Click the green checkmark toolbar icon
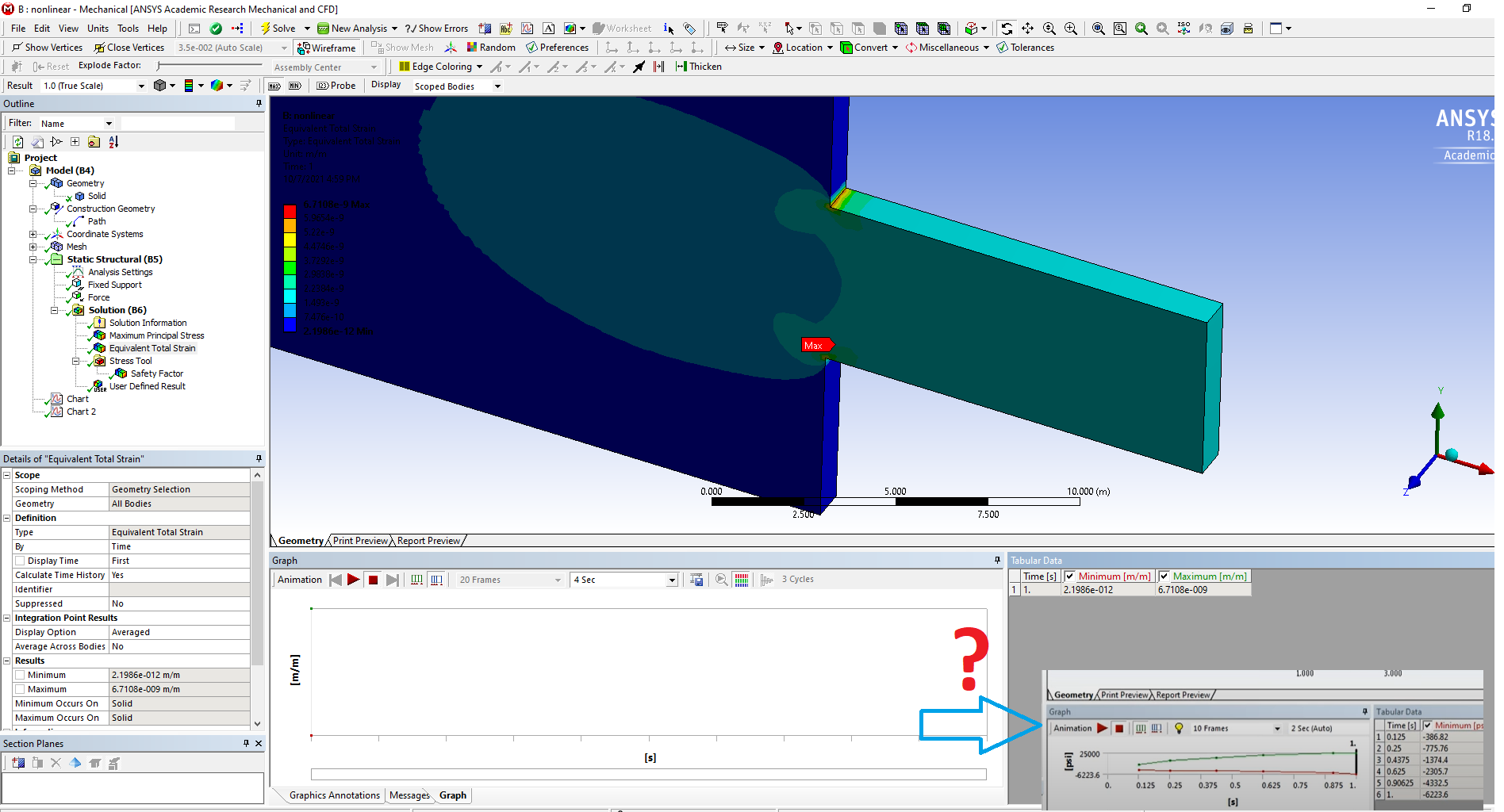 (216, 29)
